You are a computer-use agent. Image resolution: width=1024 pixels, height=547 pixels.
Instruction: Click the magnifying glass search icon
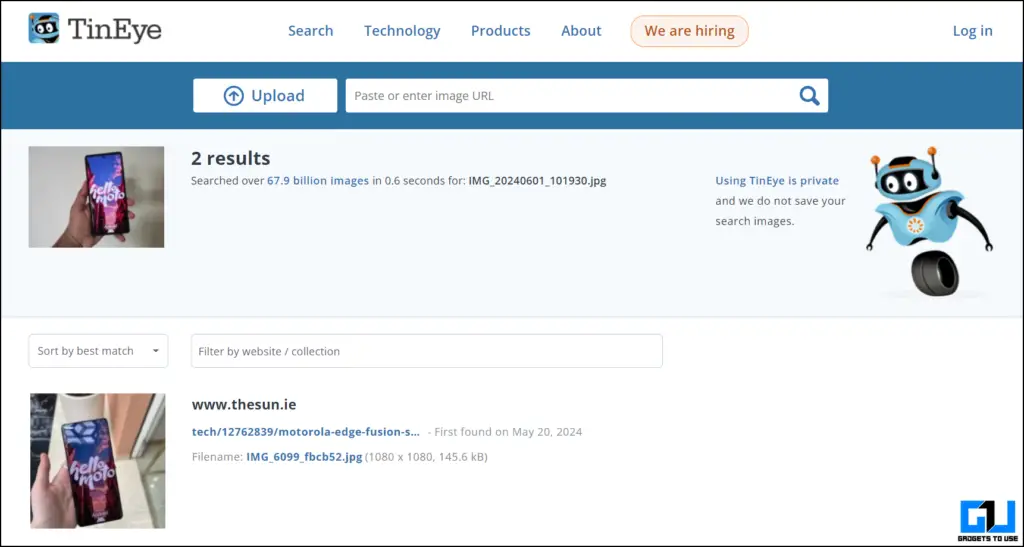tap(809, 96)
